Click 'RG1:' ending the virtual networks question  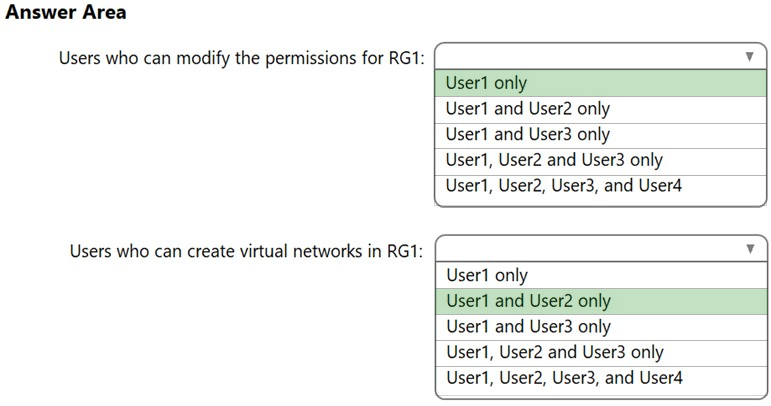point(405,250)
